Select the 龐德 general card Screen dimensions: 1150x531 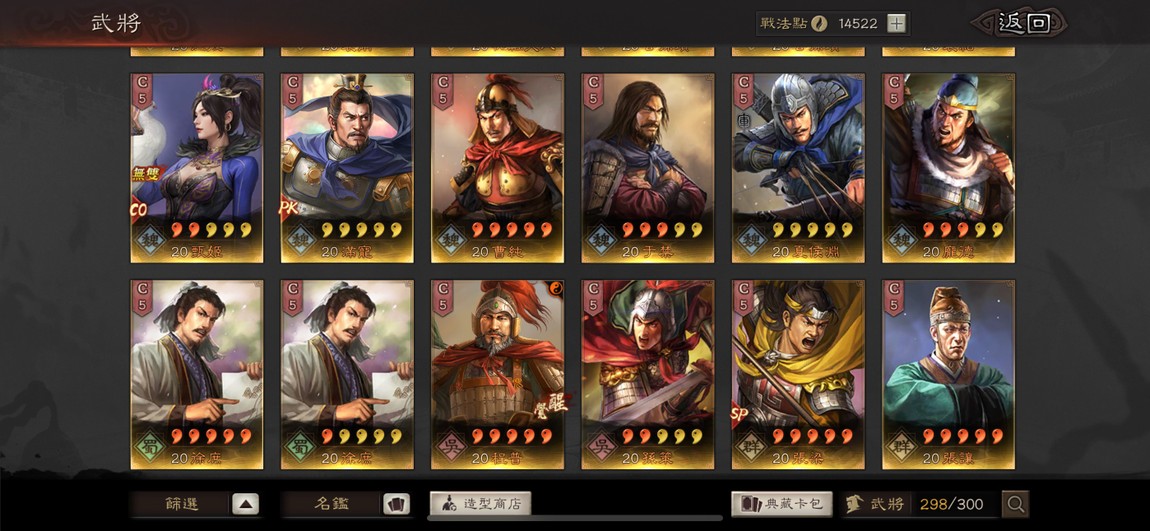948,168
